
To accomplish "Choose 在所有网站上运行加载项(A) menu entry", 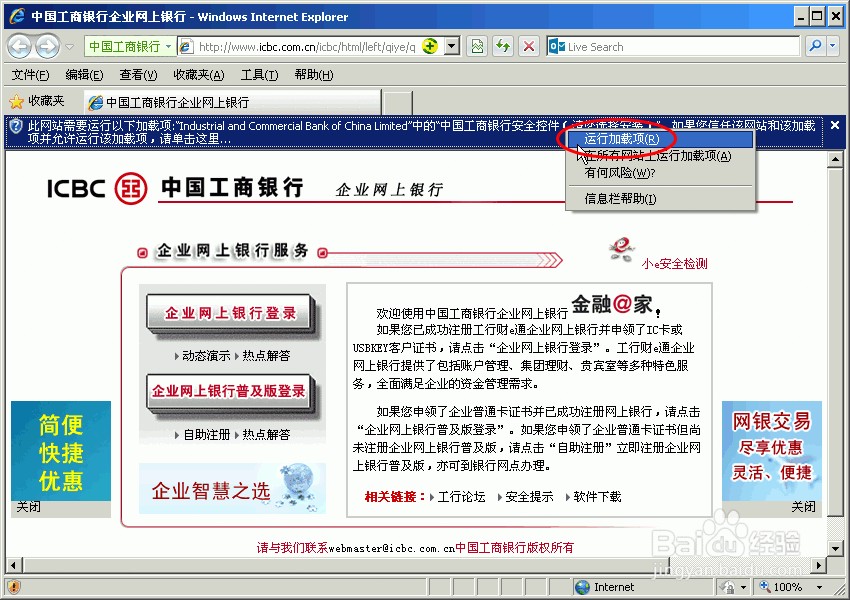I will coord(660,156).
